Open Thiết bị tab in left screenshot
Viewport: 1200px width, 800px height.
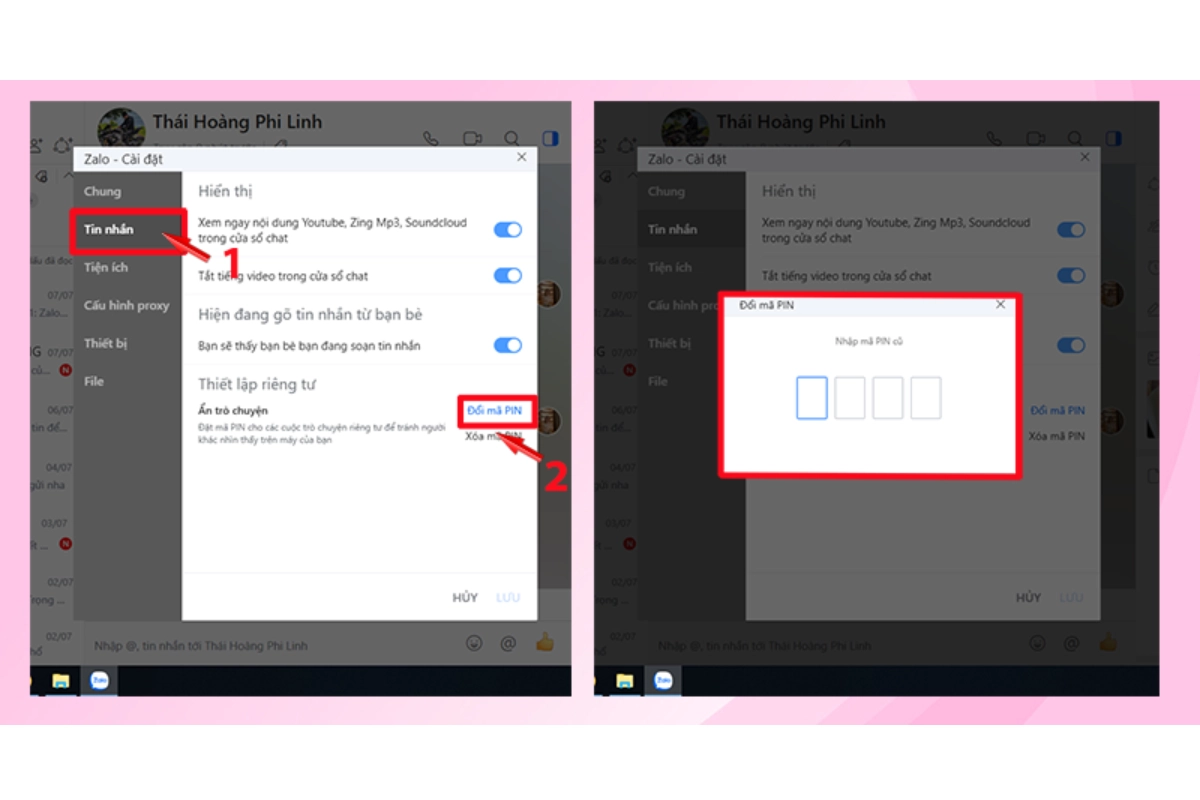point(106,343)
